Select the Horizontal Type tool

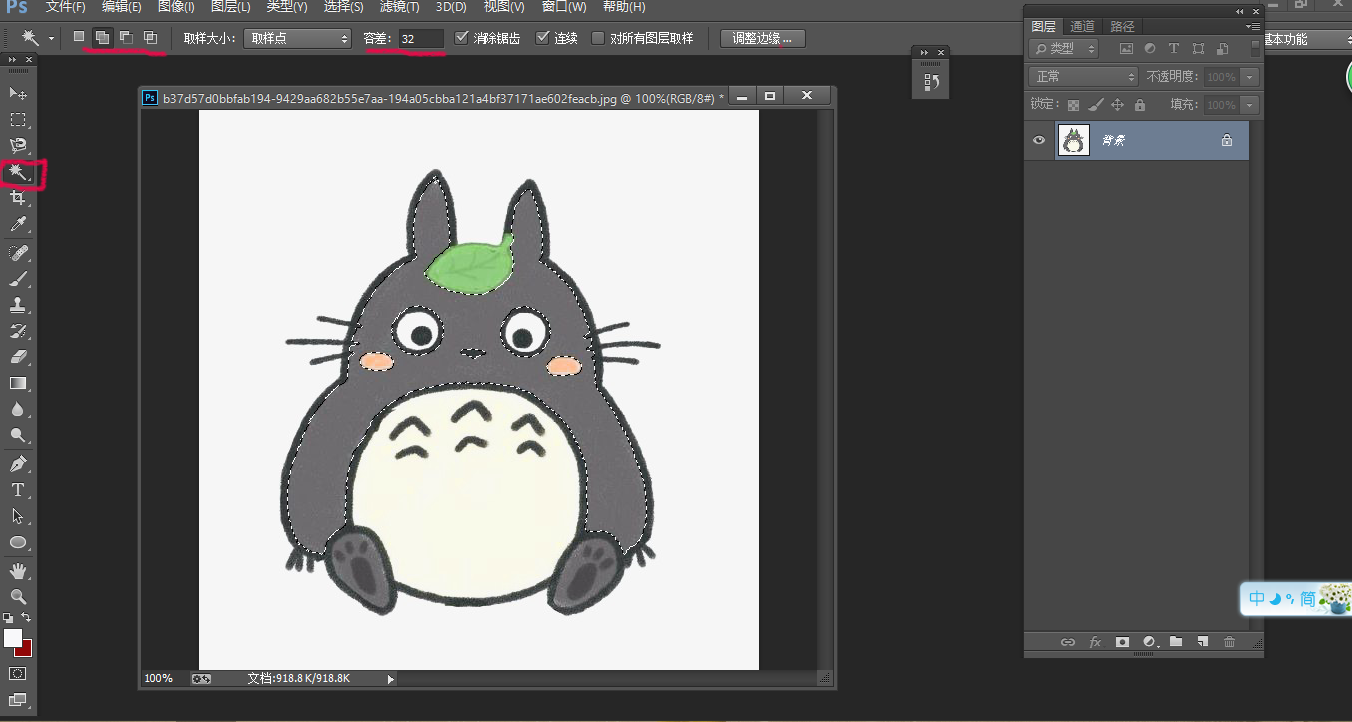pyautogui.click(x=18, y=490)
